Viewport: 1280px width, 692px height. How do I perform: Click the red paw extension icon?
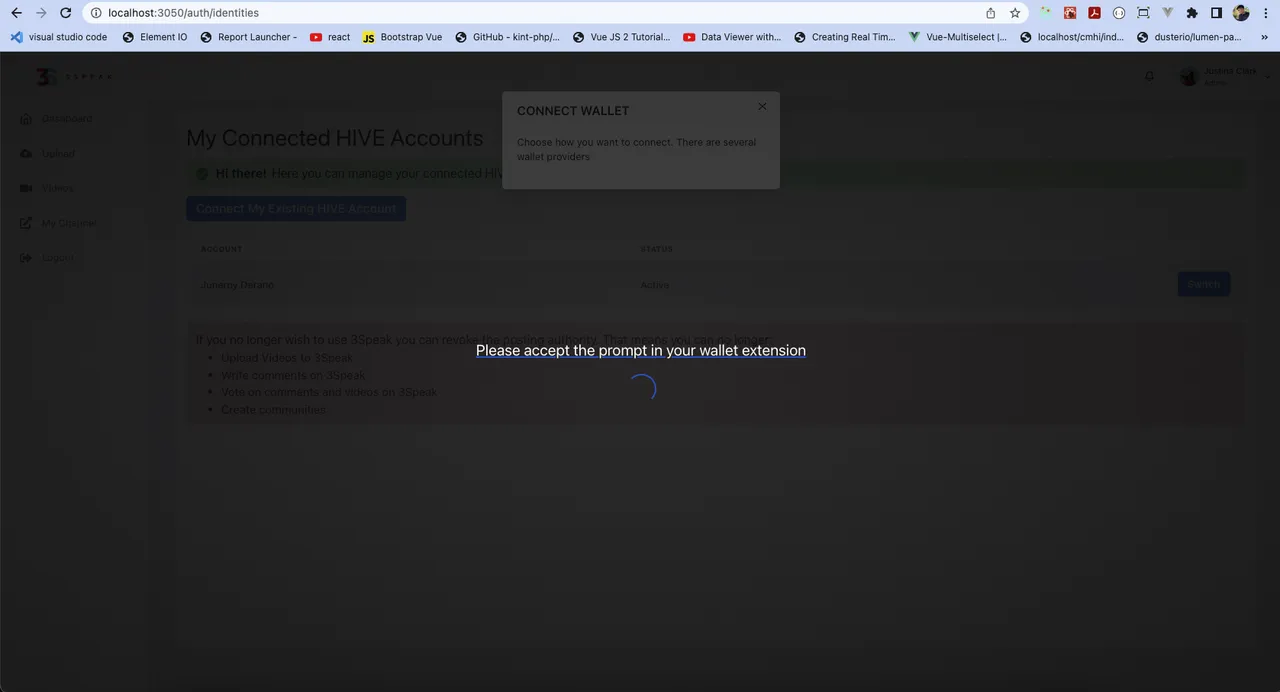[1070, 13]
